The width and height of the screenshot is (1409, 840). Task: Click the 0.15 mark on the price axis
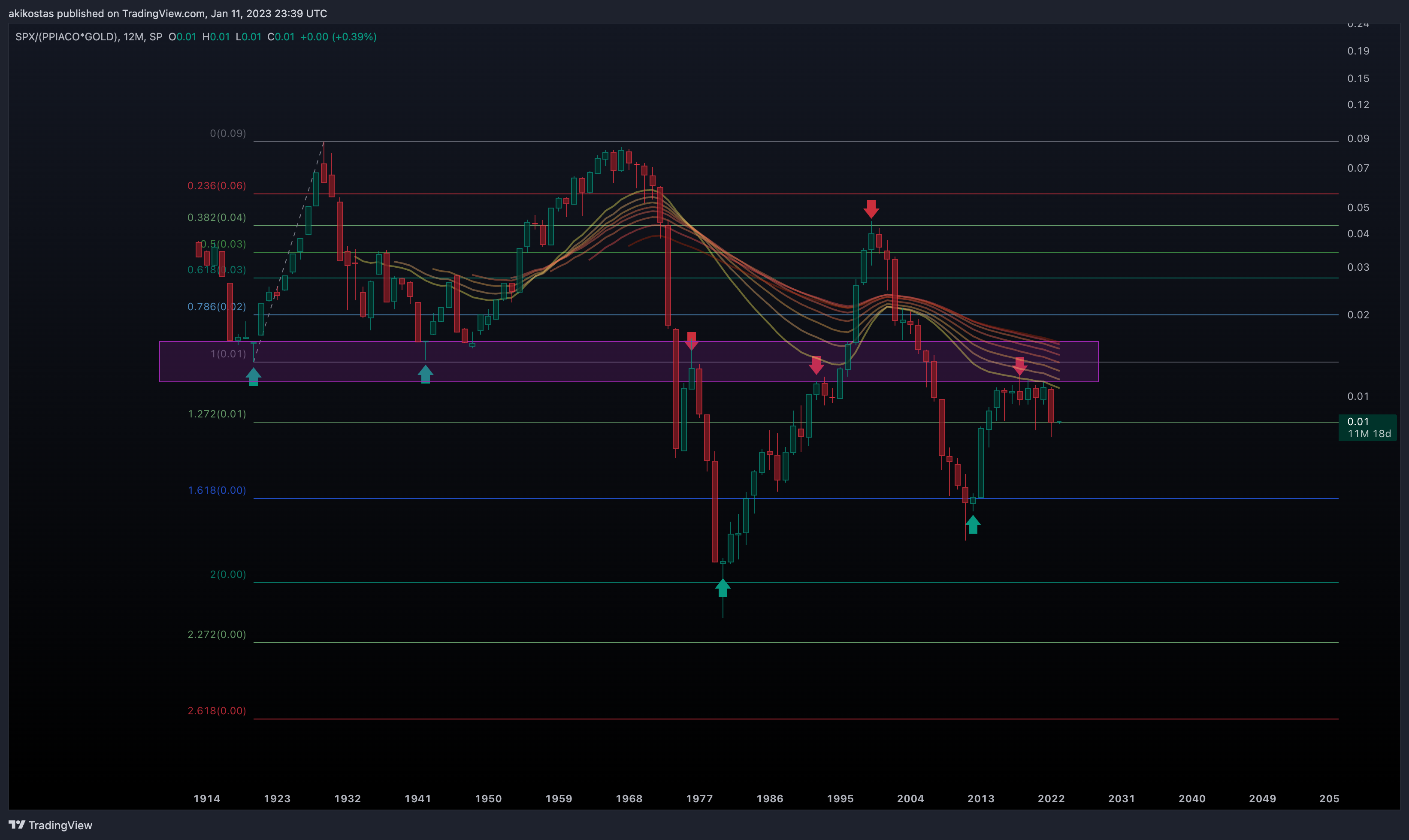pos(1358,79)
